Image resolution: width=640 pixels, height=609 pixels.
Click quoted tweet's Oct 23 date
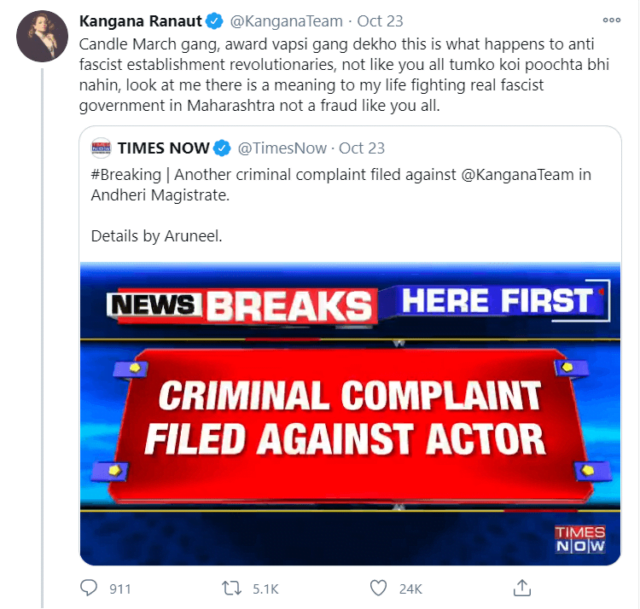point(362,148)
